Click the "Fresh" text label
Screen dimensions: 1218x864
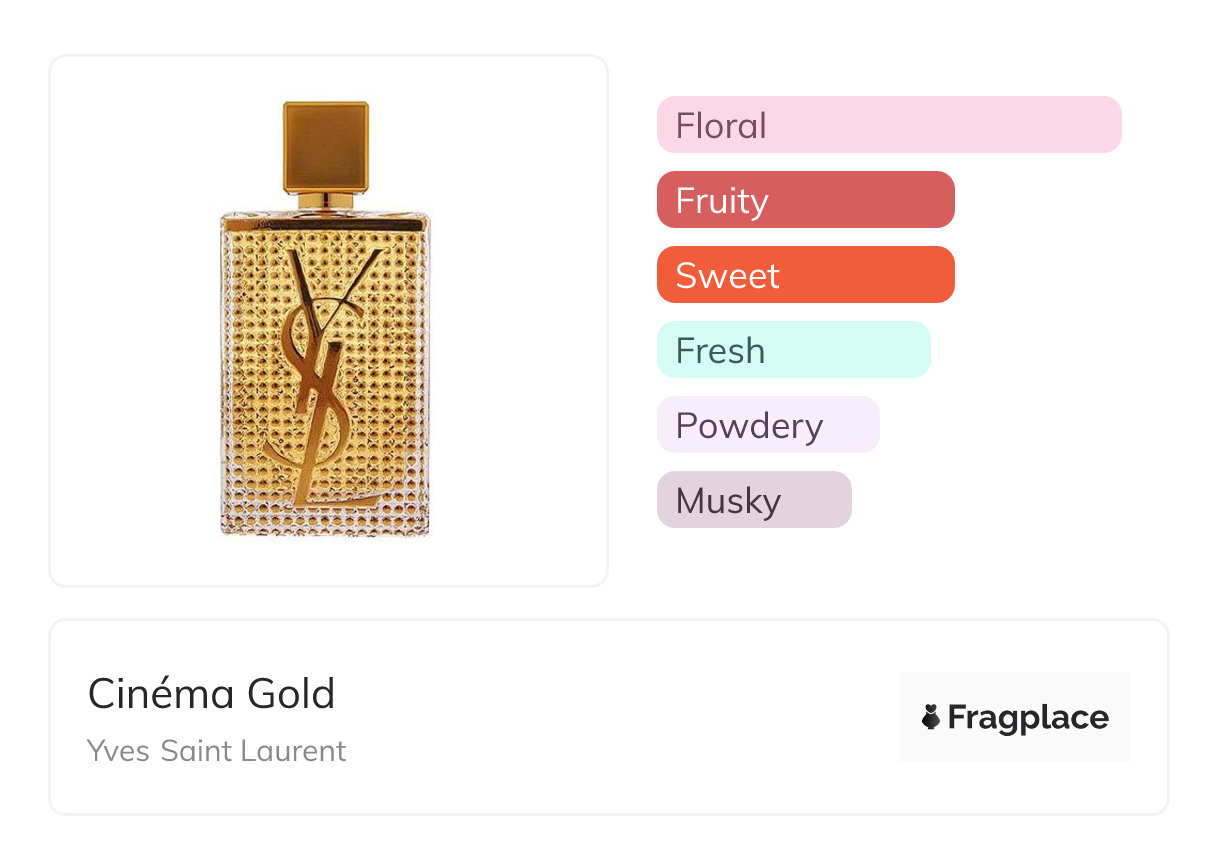click(x=720, y=351)
